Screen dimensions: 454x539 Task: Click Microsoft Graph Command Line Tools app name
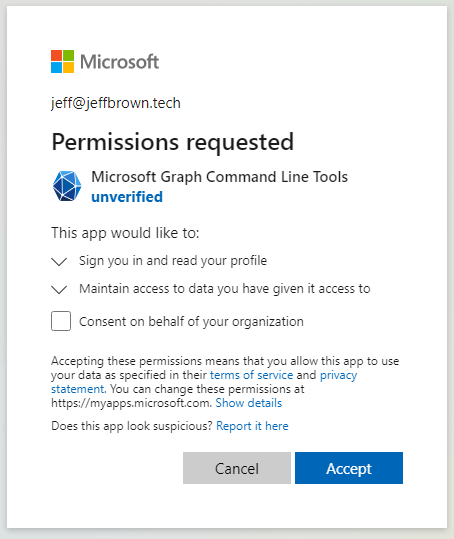[220, 177]
